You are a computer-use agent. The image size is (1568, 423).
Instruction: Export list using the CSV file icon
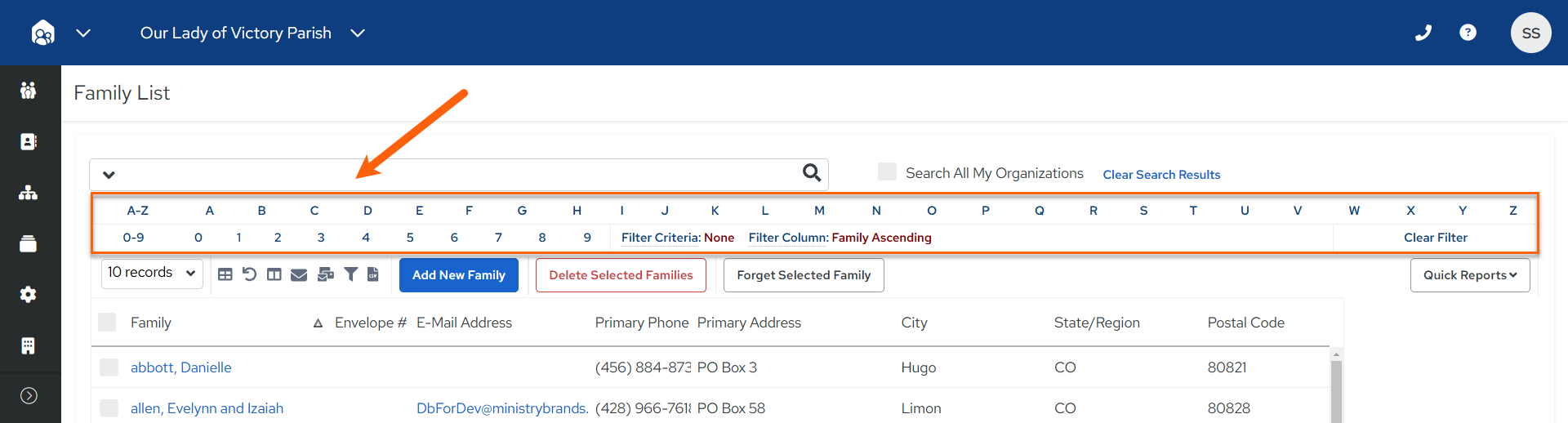click(373, 274)
